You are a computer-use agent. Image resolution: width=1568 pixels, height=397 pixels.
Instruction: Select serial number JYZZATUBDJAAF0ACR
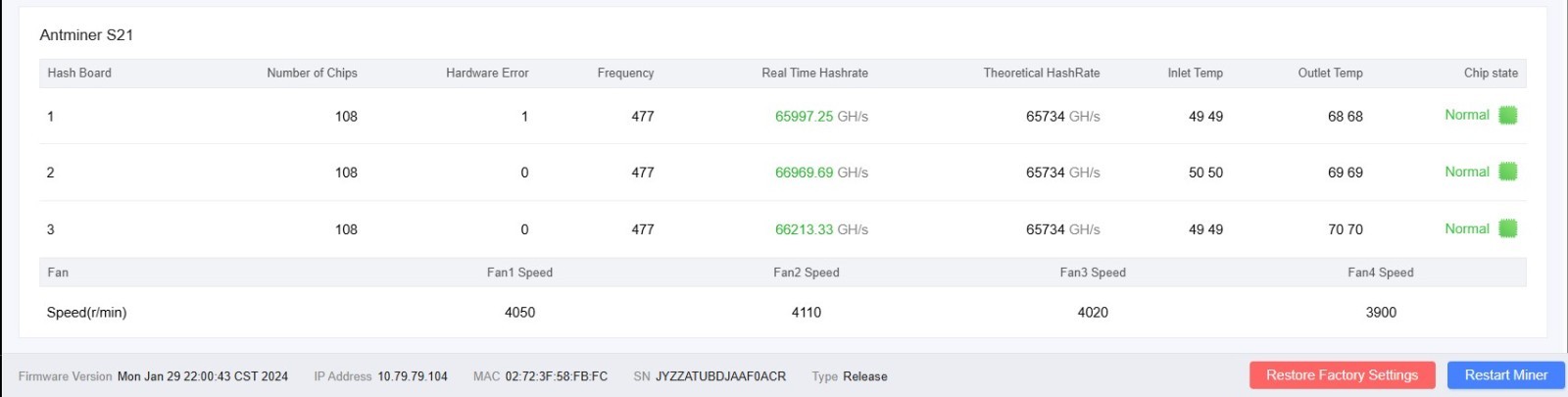(720, 376)
